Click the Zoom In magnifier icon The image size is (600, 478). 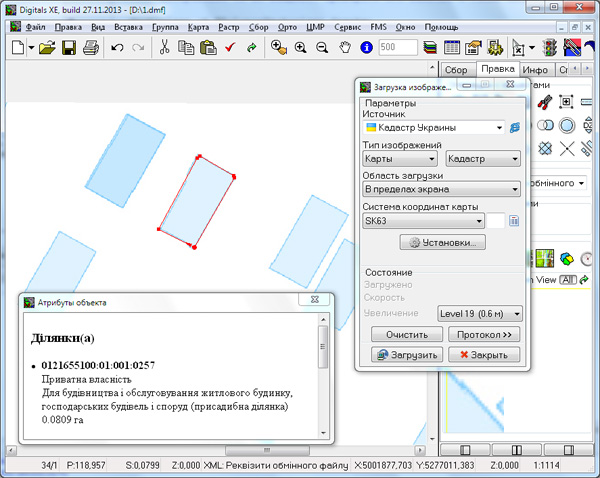[x=300, y=47]
